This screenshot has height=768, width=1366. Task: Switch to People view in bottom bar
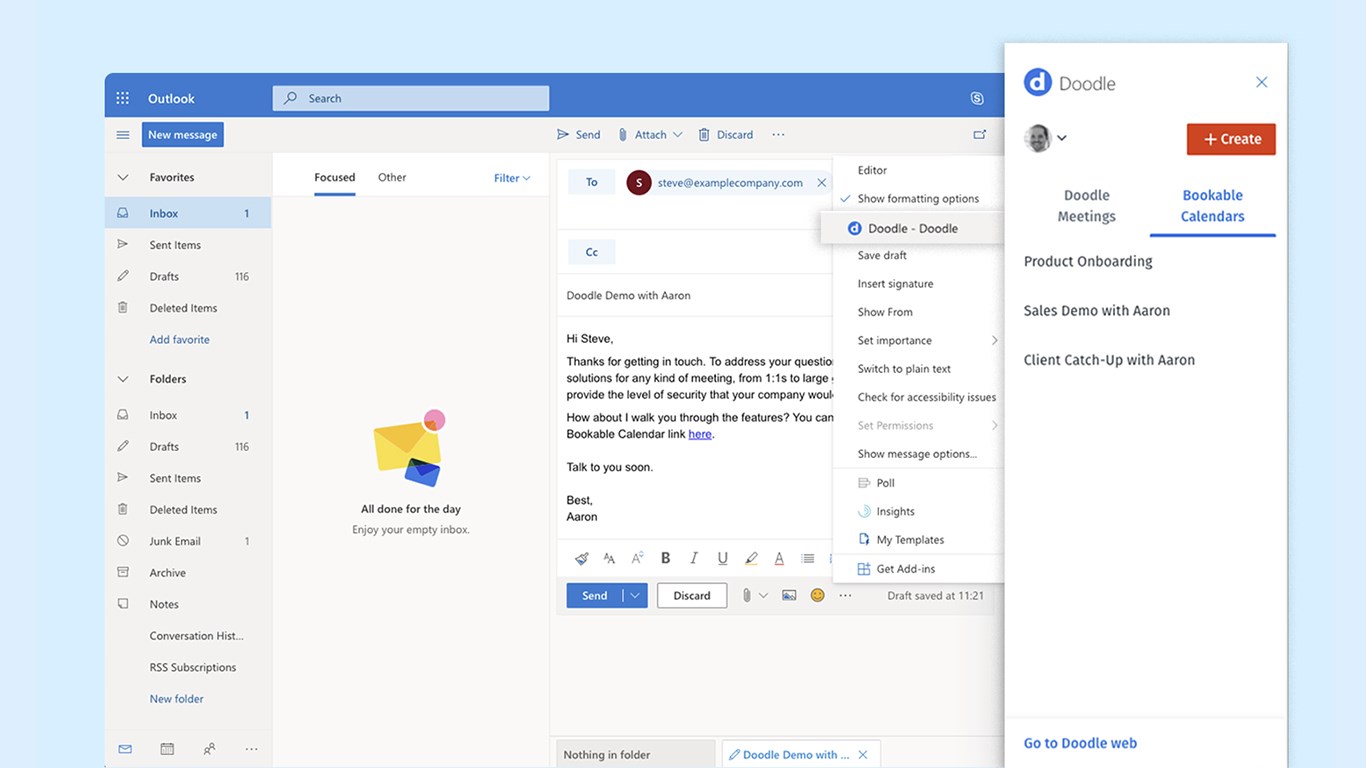click(209, 749)
